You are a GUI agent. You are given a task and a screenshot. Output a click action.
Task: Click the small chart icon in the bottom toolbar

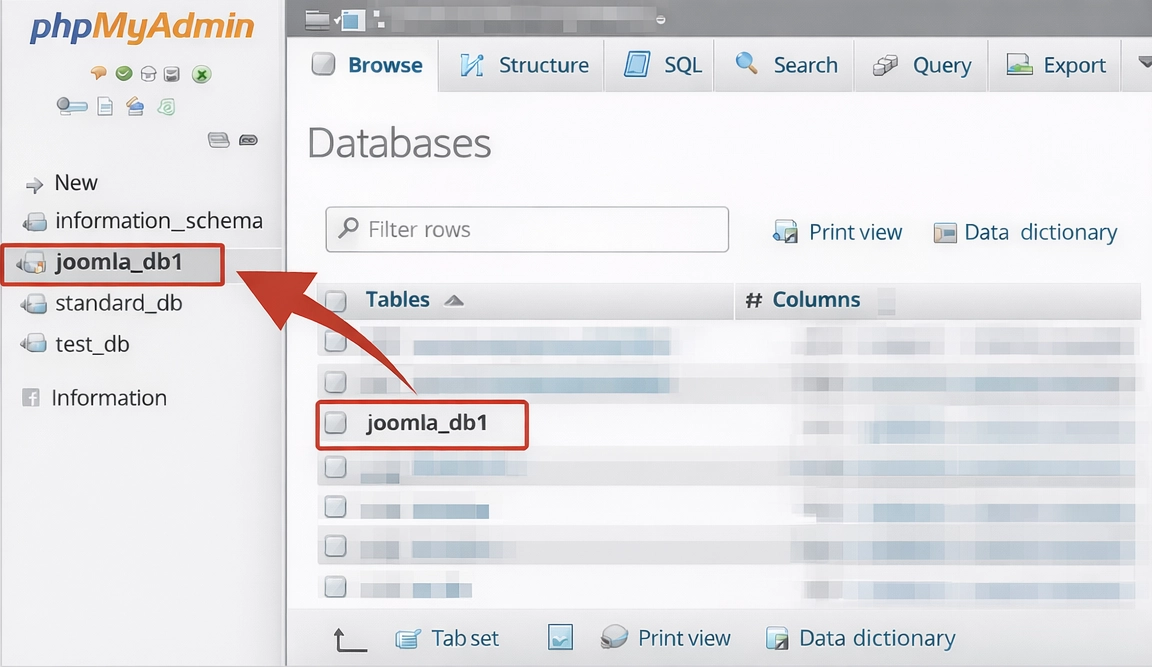[560, 637]
